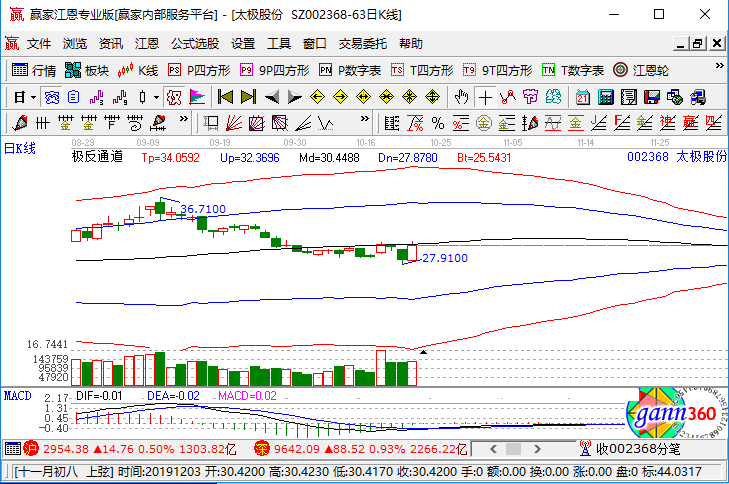The width and height of the screenshot is (729, 484).
Task: Open the calendar 21 date icon
Action: pyautogui.click(x=583, y=97)
